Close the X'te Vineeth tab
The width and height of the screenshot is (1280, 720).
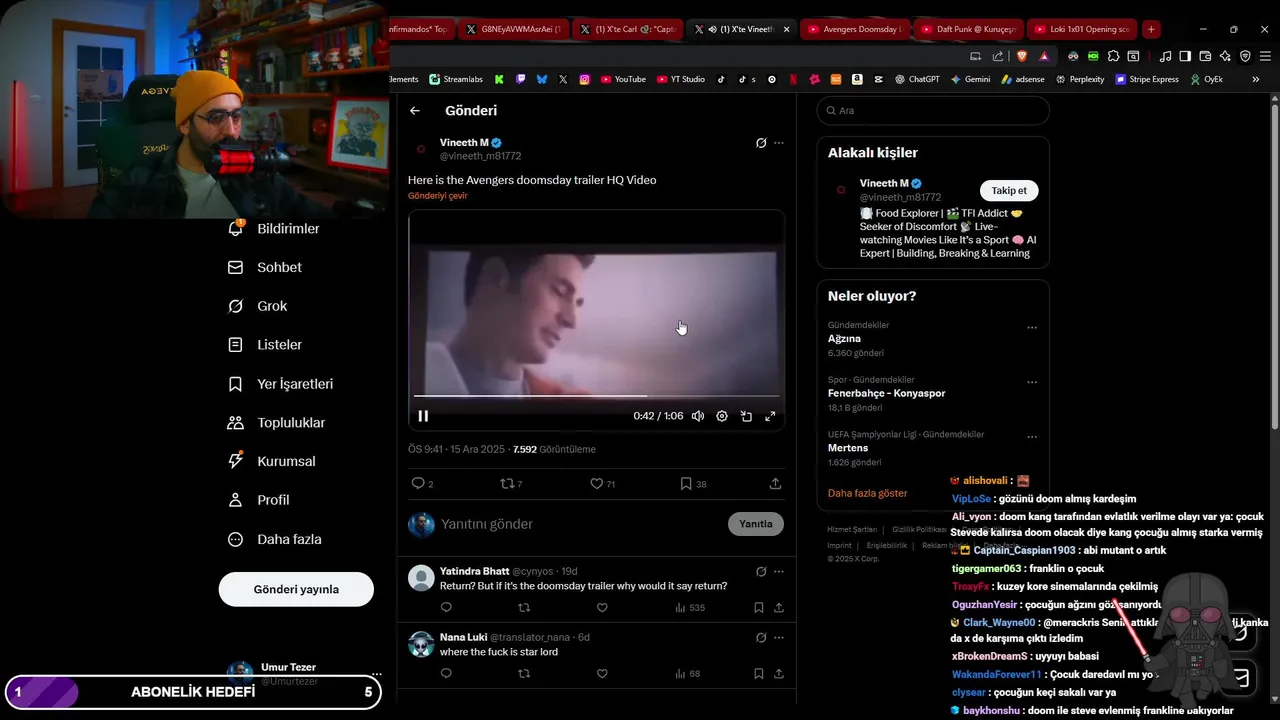786,29
